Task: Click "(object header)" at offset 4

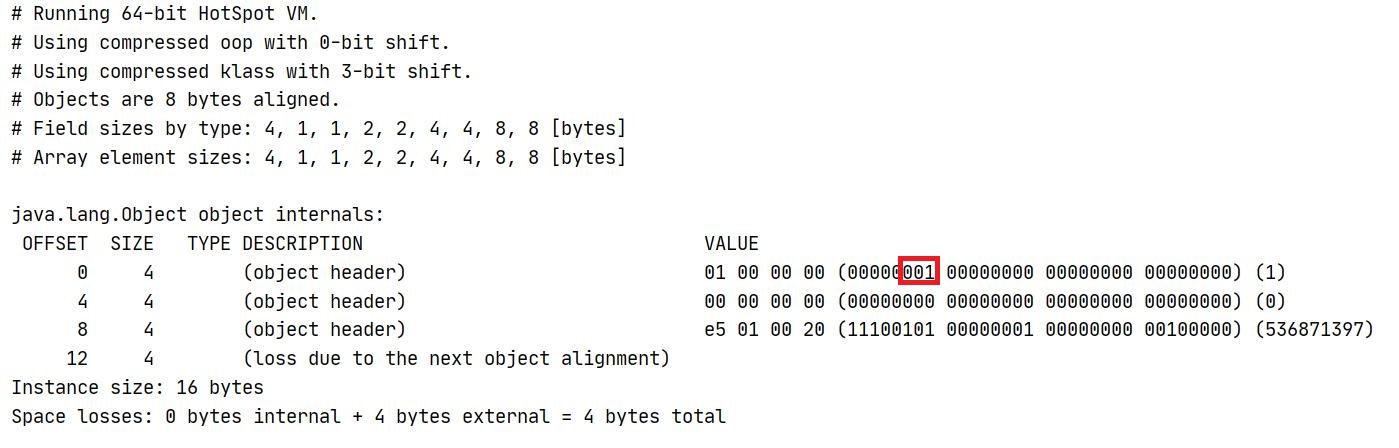Action: [324, 301]
